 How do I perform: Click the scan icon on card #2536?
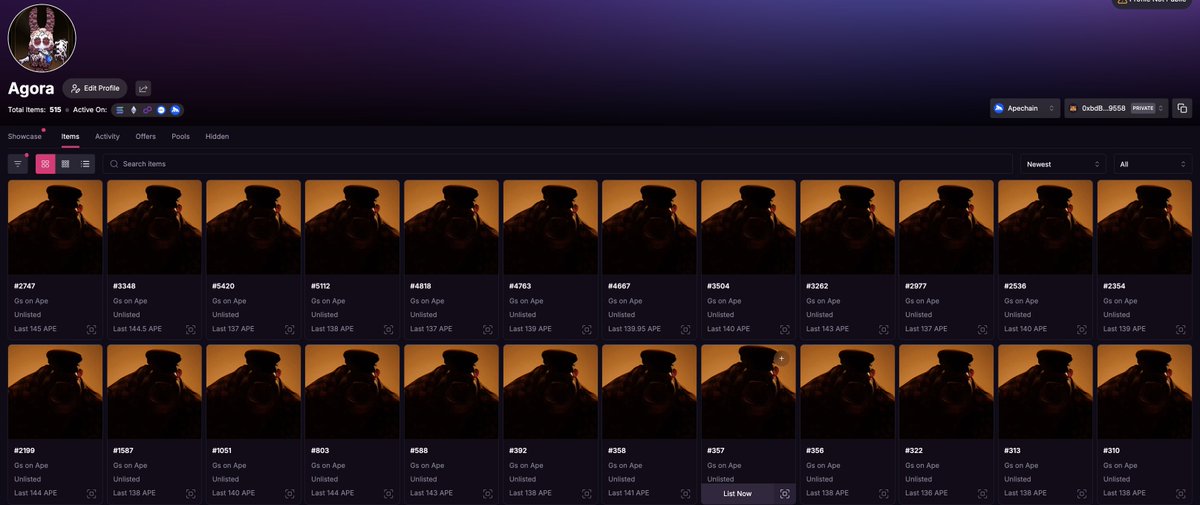click(x=1081, y=329)
